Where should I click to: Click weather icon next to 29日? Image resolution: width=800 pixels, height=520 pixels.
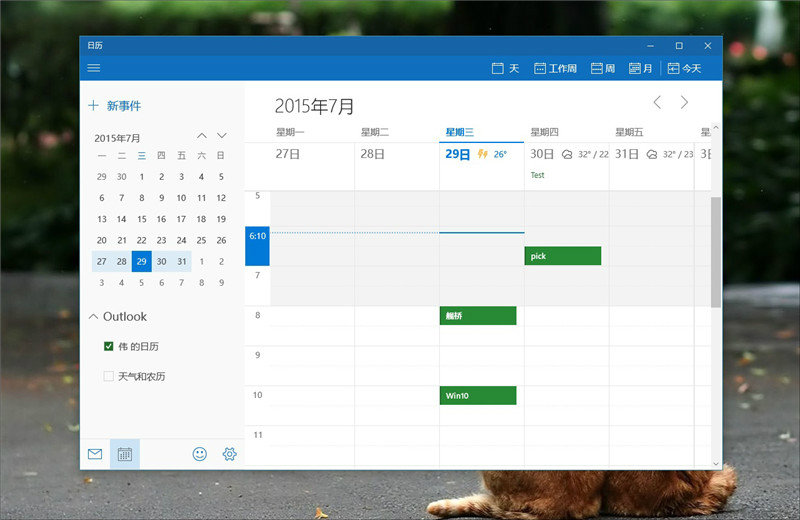(x=482, y=154)
